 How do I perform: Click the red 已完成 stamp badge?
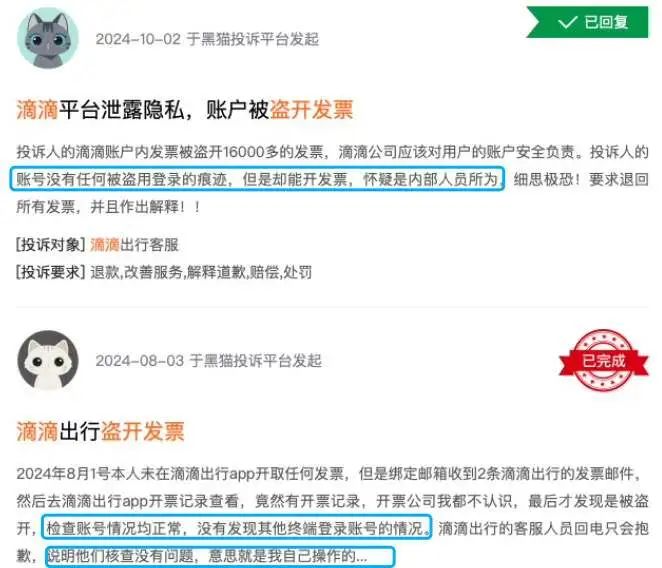click(604, 360)
